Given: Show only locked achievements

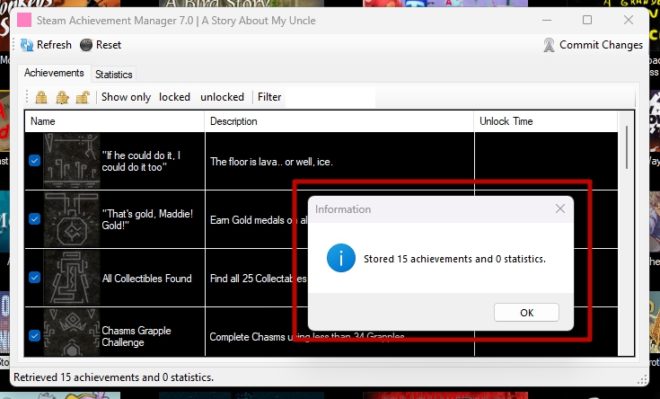Looking at the screenshot, I should (175, 97).
